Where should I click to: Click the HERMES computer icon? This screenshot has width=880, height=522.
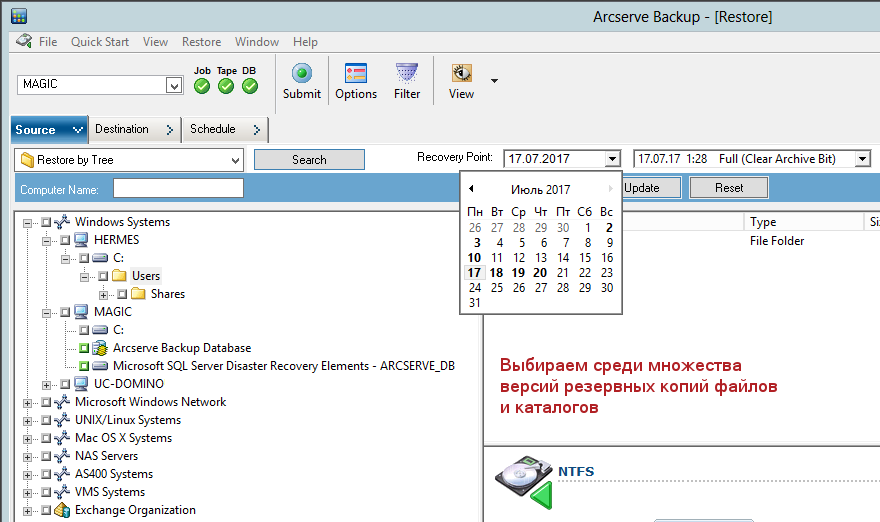click(x=81, y=240)
